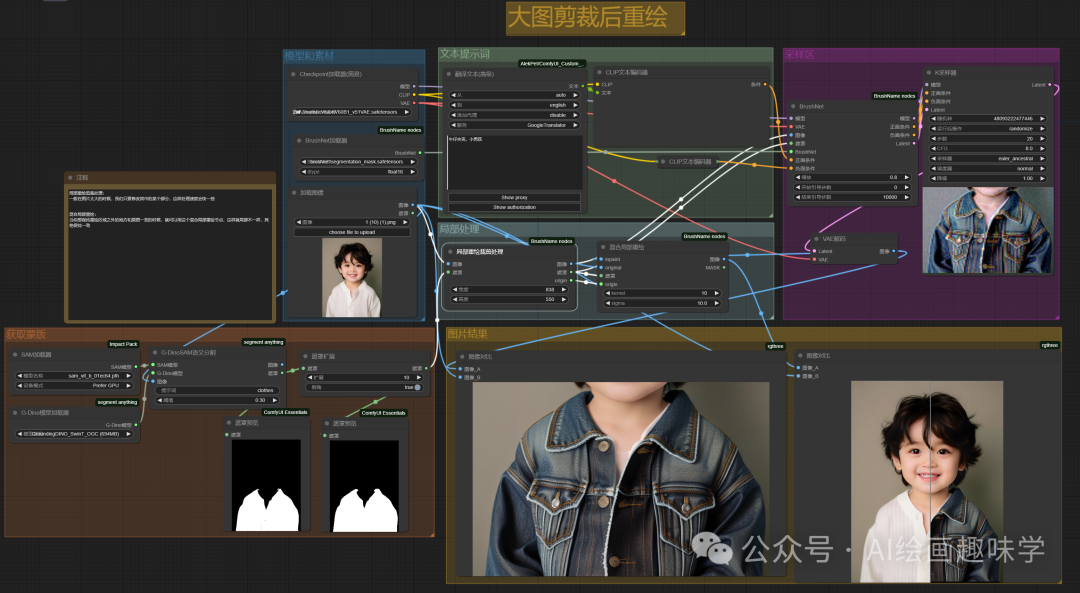Click choose file to upload button
The image size is (1080, 593).
[352, 232]
